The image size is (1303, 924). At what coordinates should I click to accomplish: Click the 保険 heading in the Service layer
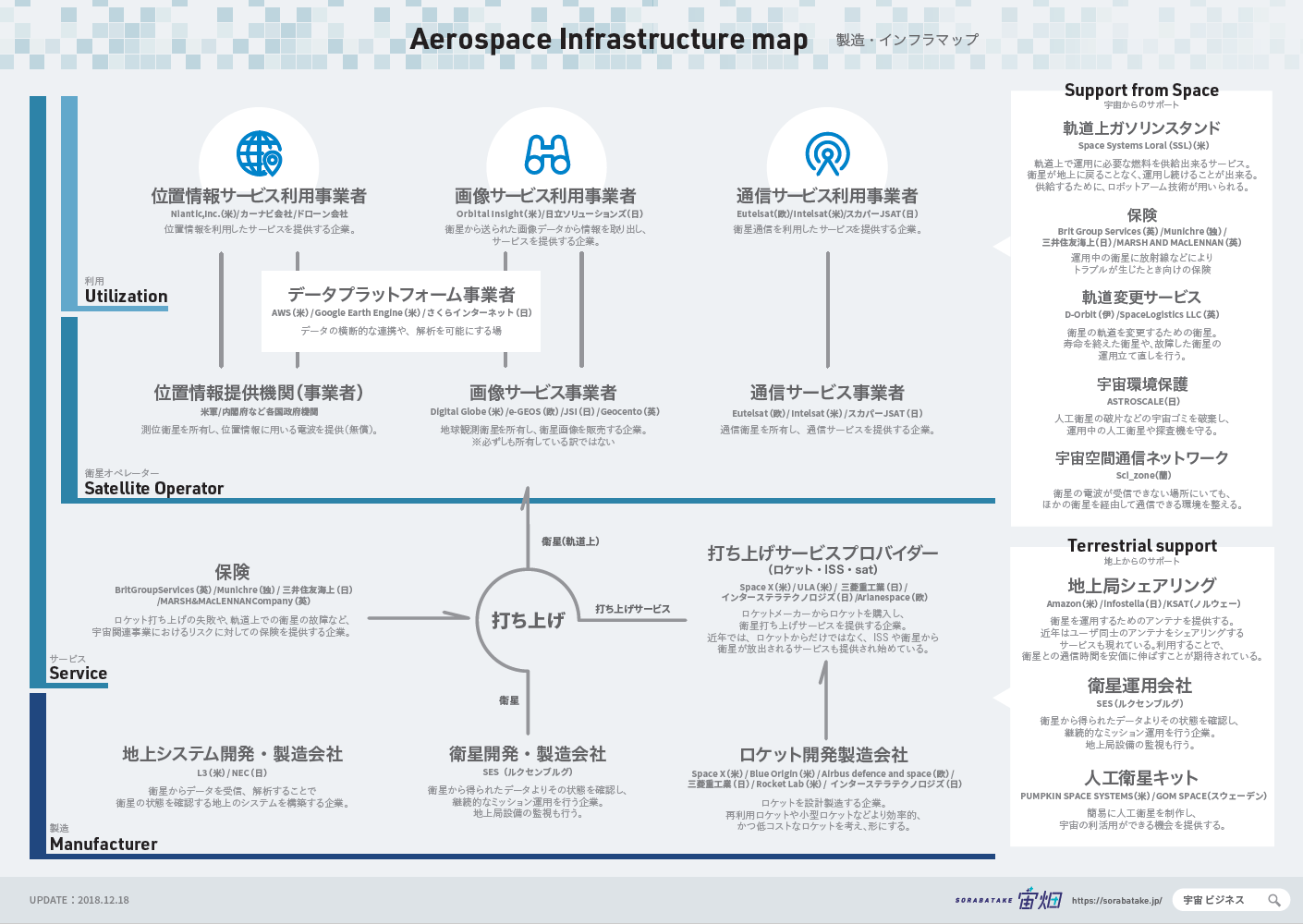pos(232,572)
